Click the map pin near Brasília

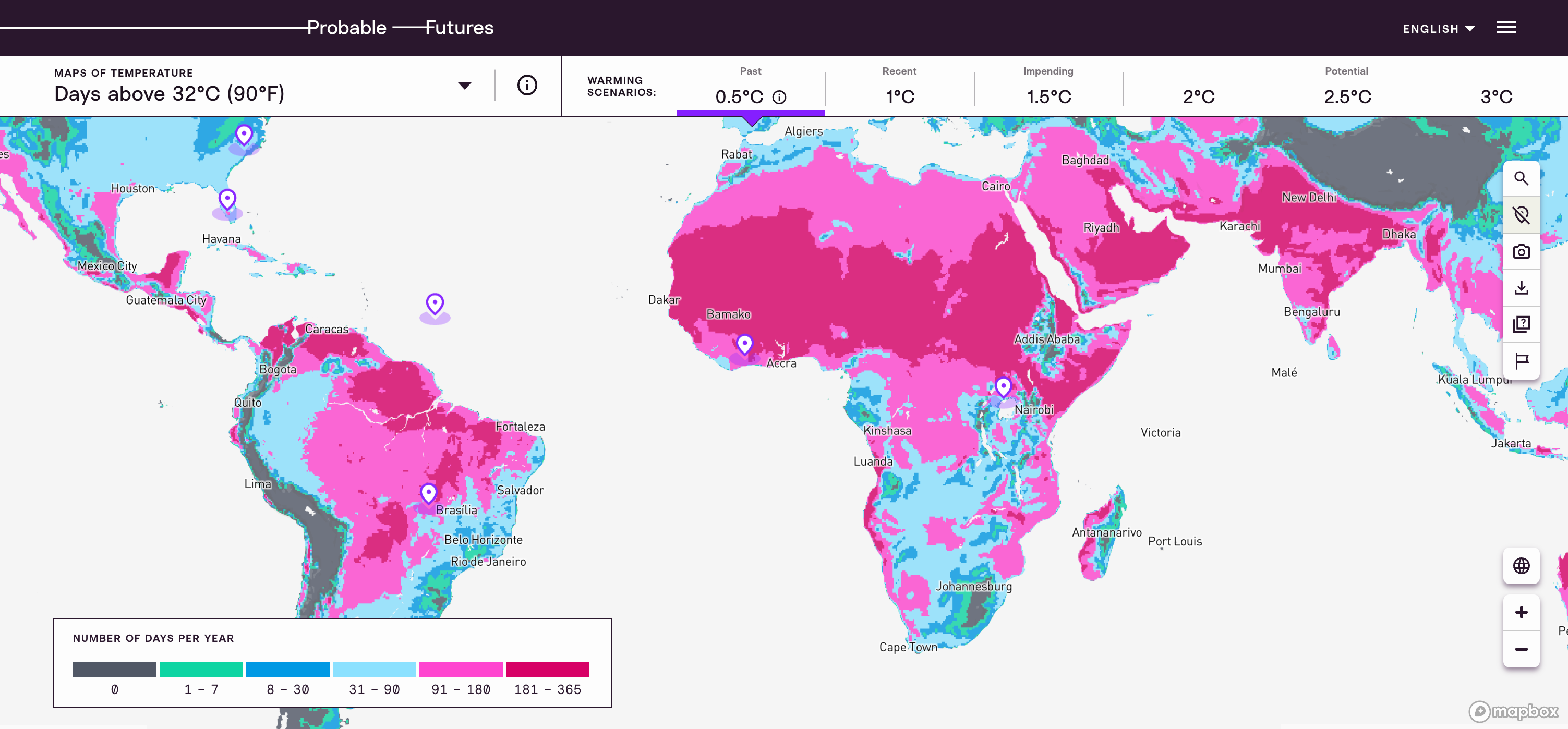pos(428,492)
